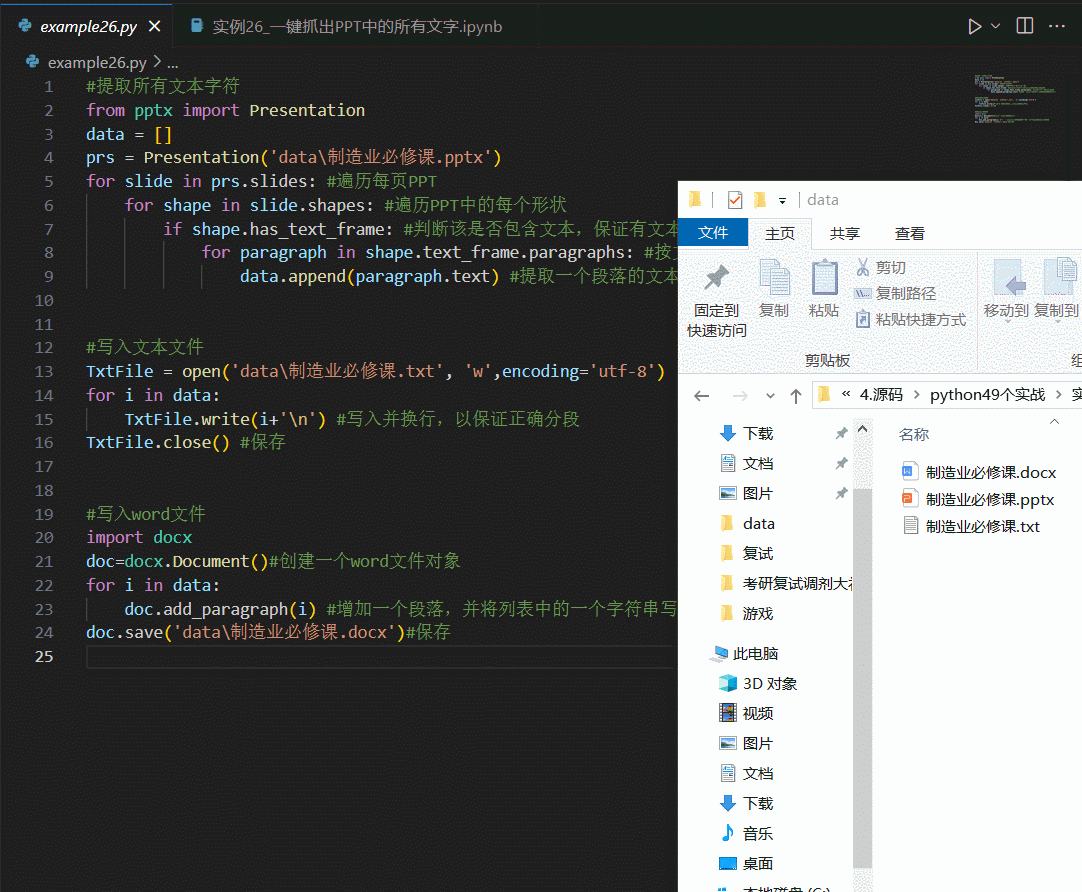This screenshot has width=1082, height=892.
Task: Go up one folder level
Action: (796, 395)
